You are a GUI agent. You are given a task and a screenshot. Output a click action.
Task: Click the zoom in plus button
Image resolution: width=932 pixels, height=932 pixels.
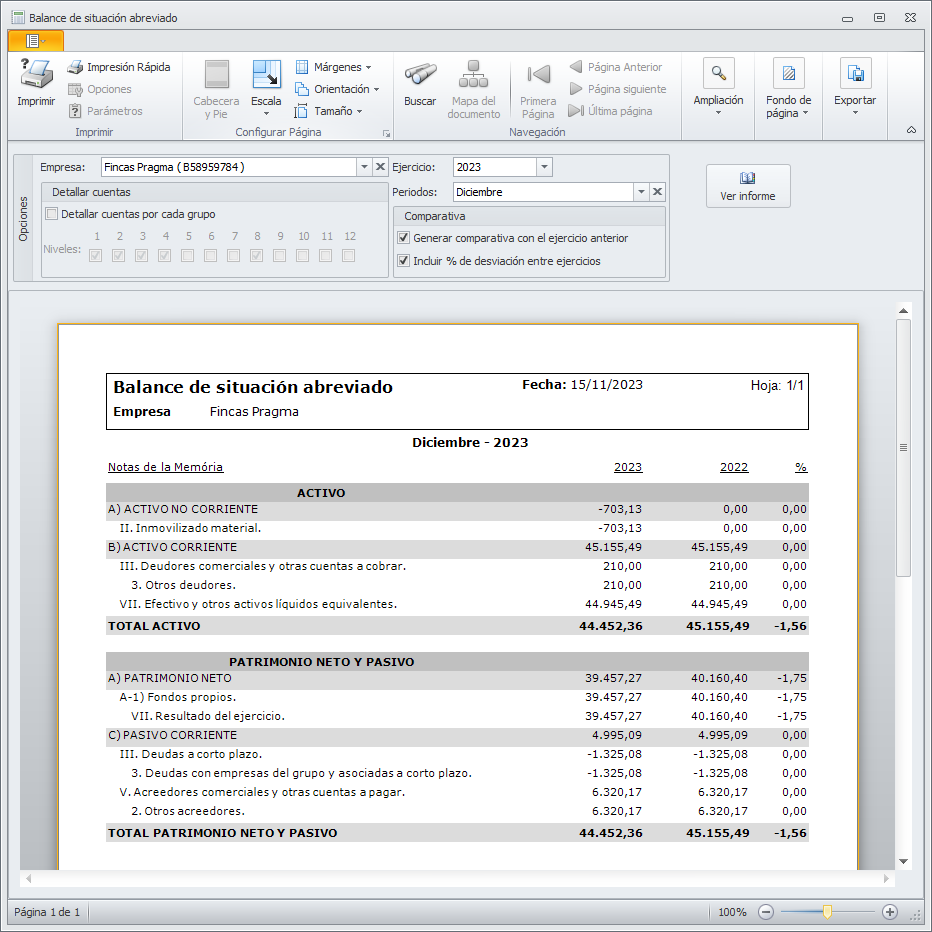pyautogui.click(x=890, y=912)
